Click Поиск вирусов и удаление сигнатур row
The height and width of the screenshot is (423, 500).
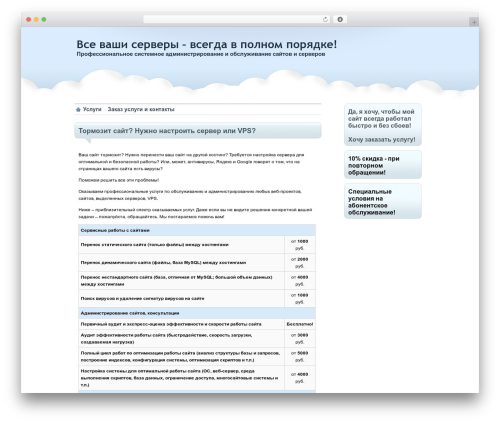click(197, 299)
